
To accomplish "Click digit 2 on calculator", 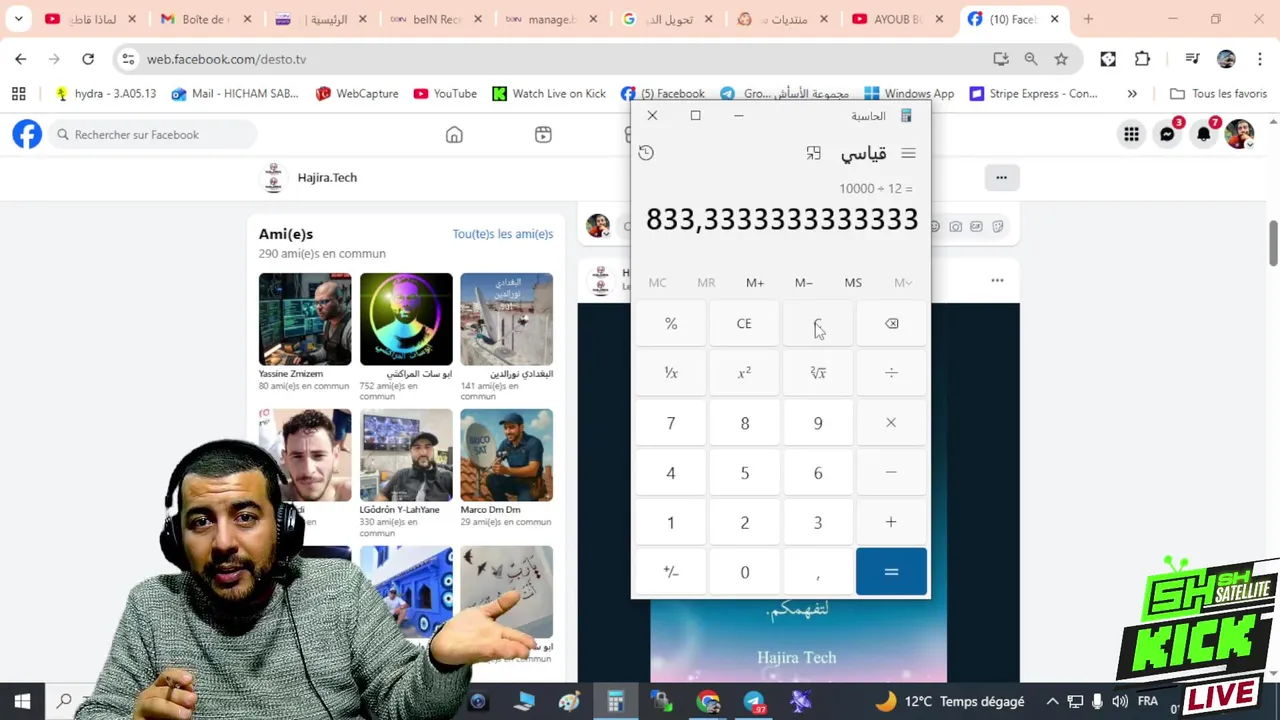I will [x=744, y=522].
